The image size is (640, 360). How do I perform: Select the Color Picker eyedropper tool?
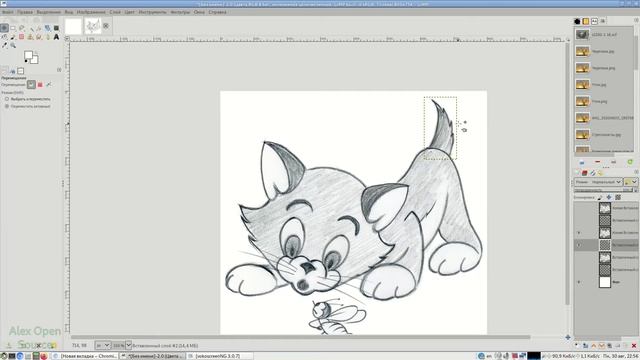coord(4,45)
